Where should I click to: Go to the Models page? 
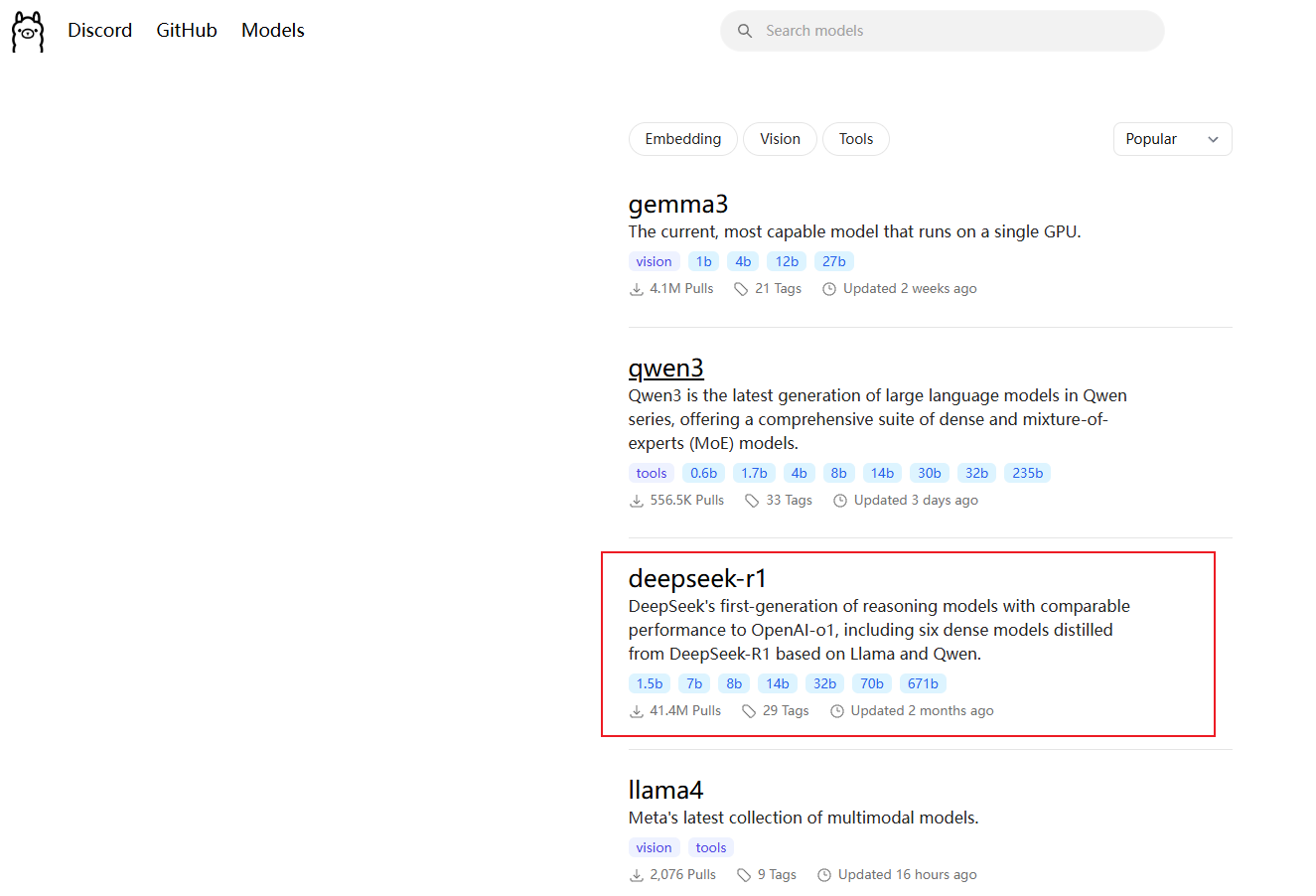click(273, 31)
